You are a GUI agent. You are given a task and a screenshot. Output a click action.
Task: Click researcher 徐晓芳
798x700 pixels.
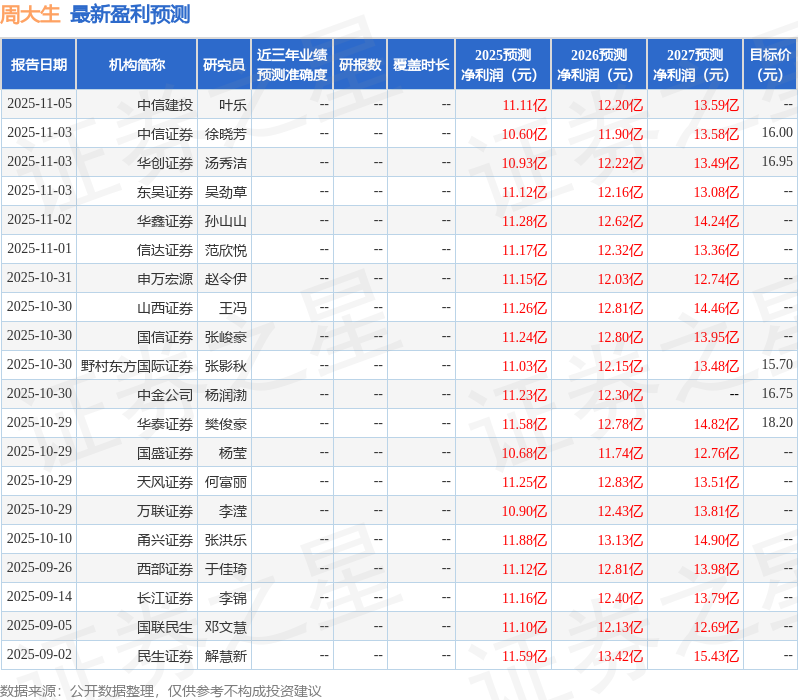click(x=225, y=134)
